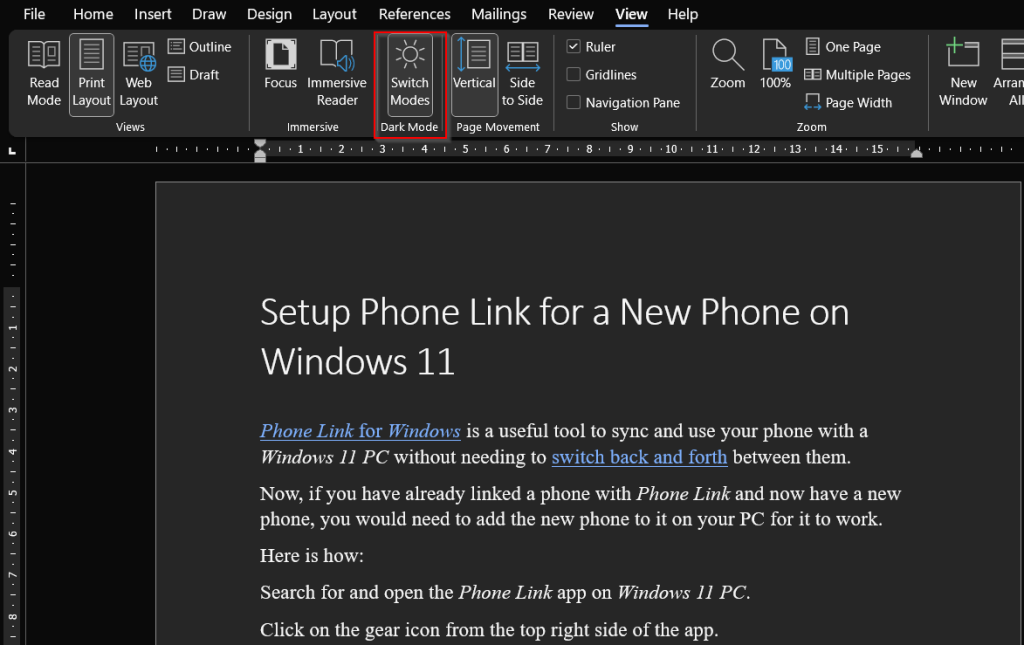Click the paragraph starting 'Now, if you have'
1024x645 pixels.
[x=580, y=506]
